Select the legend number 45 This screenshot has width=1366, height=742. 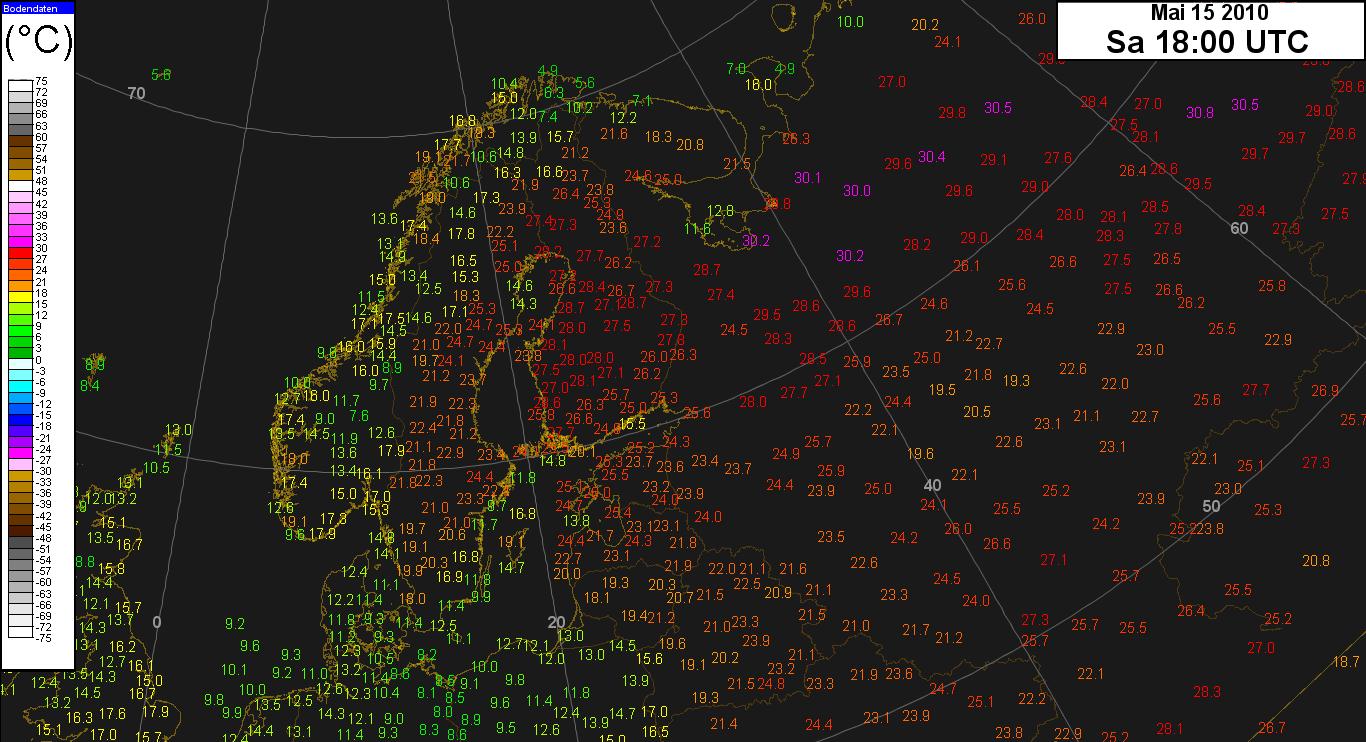point(41,191)
